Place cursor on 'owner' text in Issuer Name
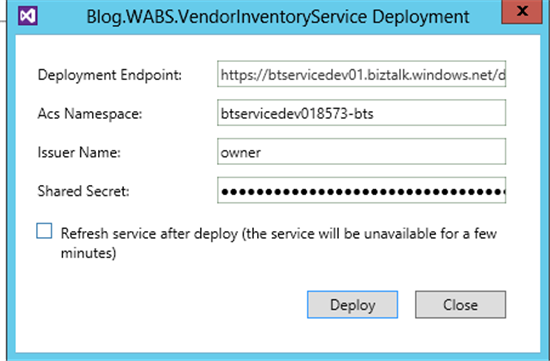This screenshot has width=550, height=361. tap(241, 153)
